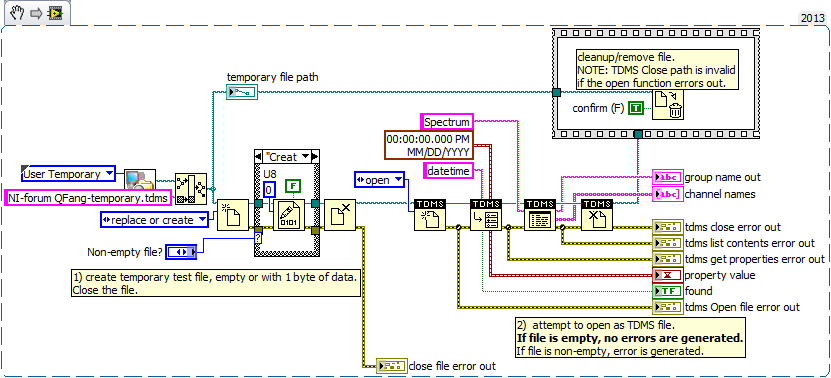Select the TDMS Get Properties node
This screenshot has width=831, height=378.
[x=485, y=215]
